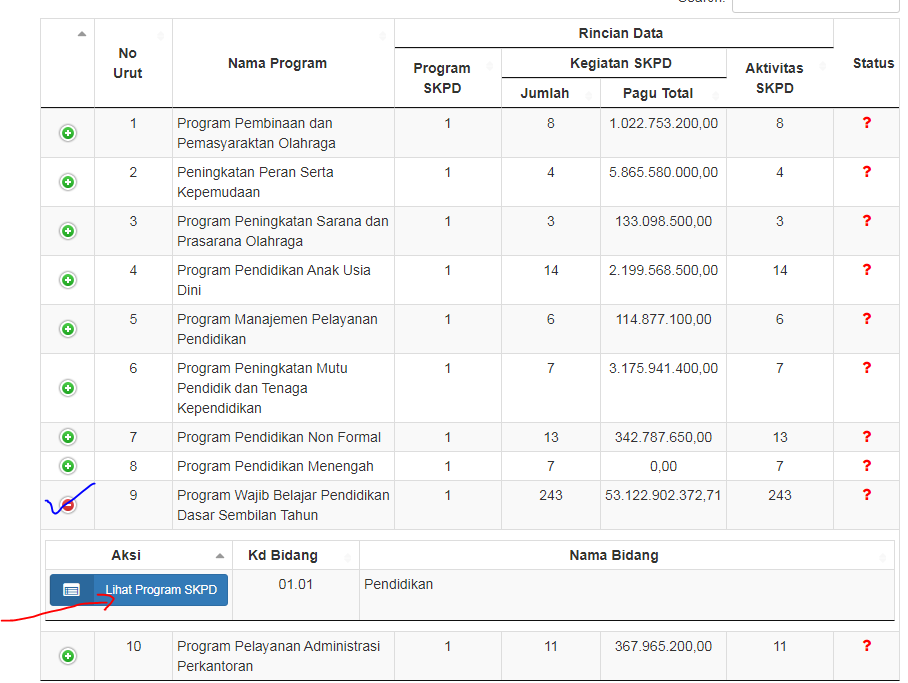Click status question mark for row 5

coord(866,319)
